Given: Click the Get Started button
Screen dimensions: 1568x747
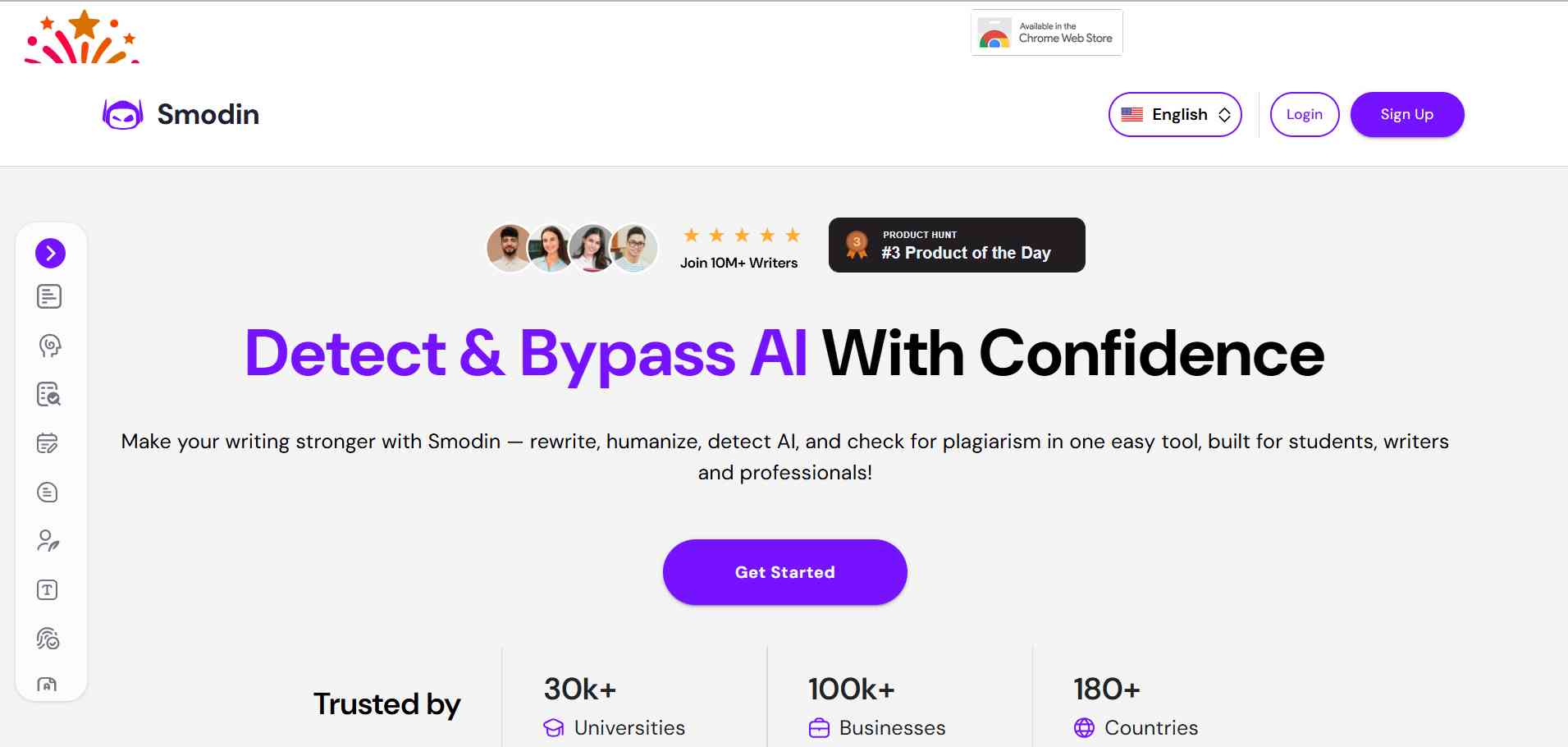Looking at the screenshot, I should [784, 572].
